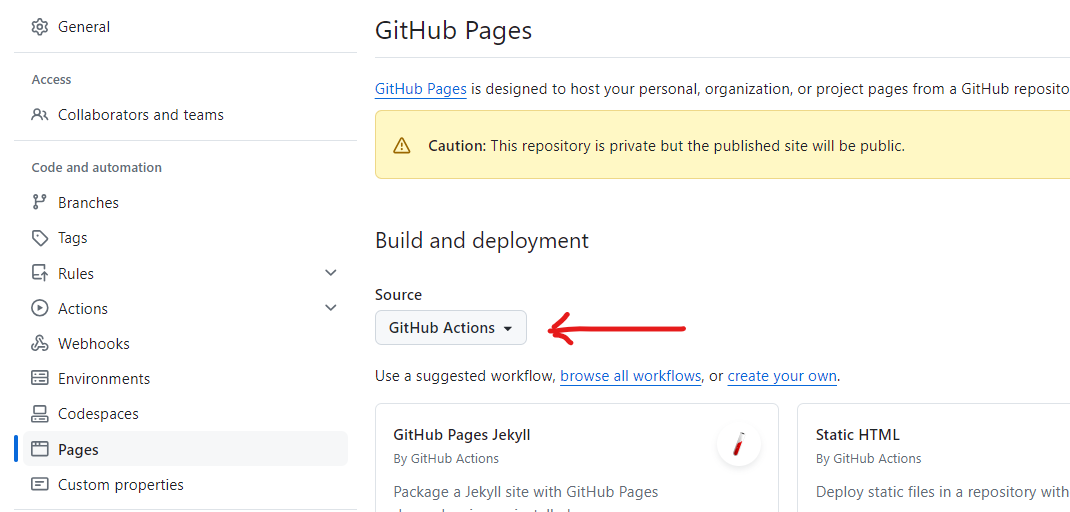Click the Environments server icon

(40, 378)
